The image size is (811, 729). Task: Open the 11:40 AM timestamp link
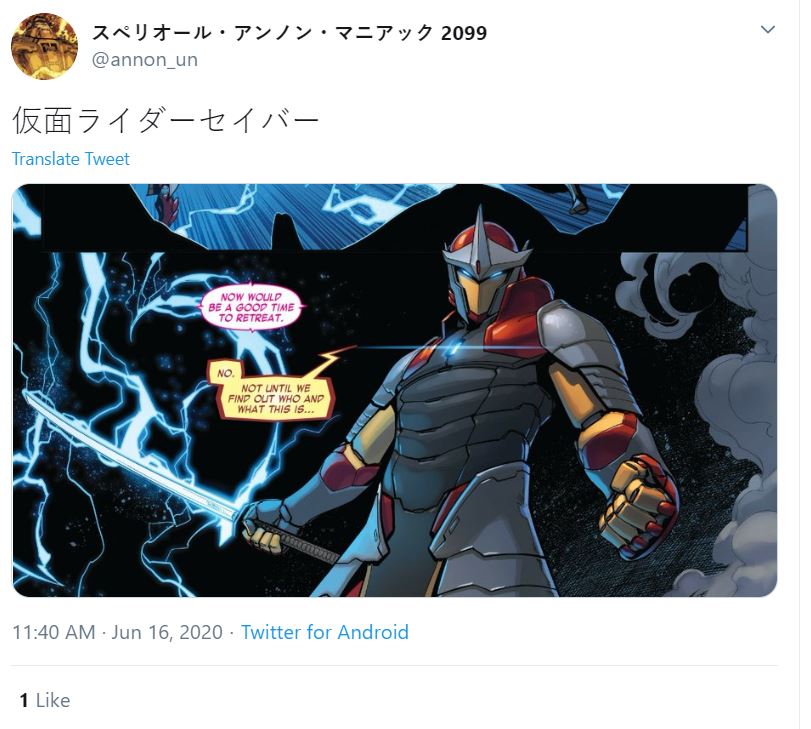pyautogui.click(x=54, y=632)
